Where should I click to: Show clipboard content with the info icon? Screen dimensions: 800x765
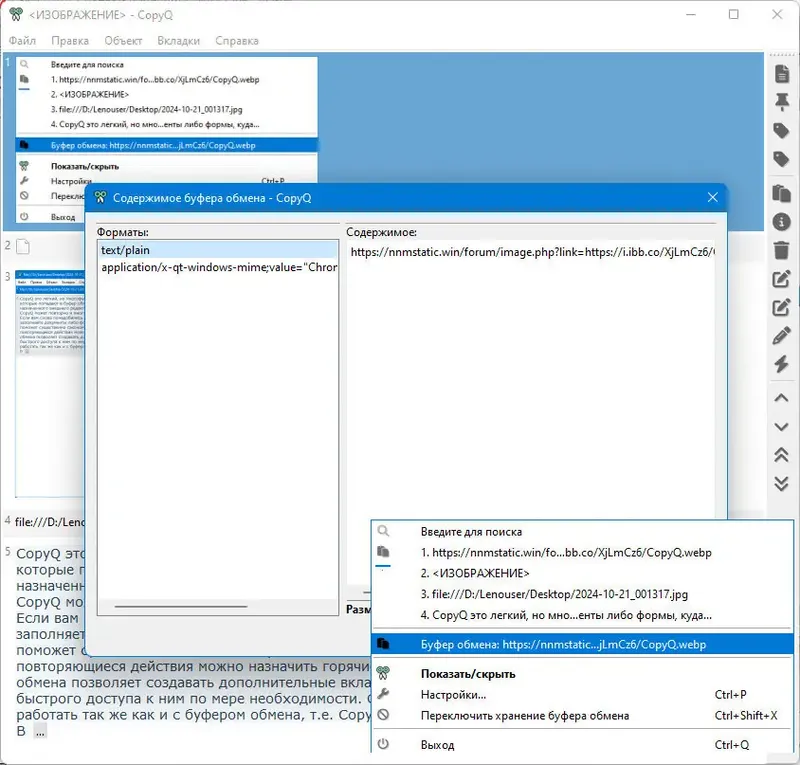(782, 222)
